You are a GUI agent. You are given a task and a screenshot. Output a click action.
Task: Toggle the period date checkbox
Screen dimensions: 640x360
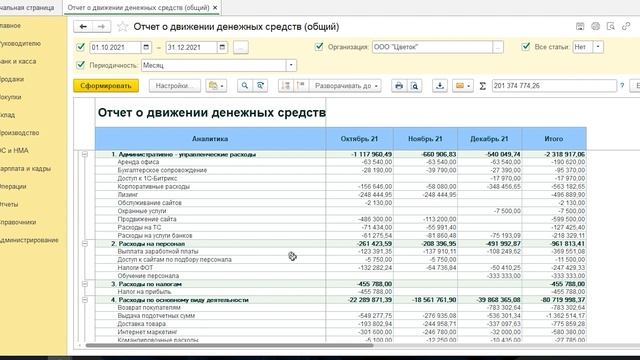coord(81,47)
